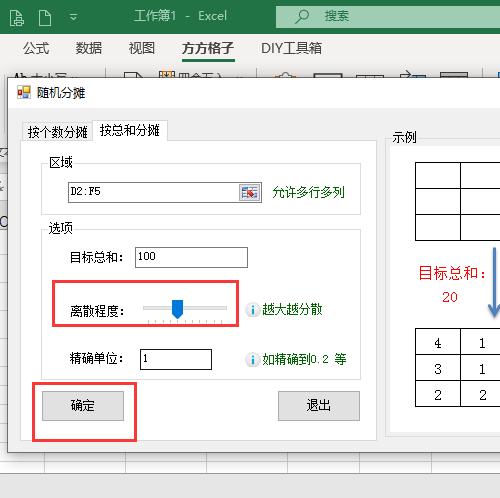500x498 pixels.
Task: Open the DIY工具箱 ribbon tab
Action: tap(291, 48)
